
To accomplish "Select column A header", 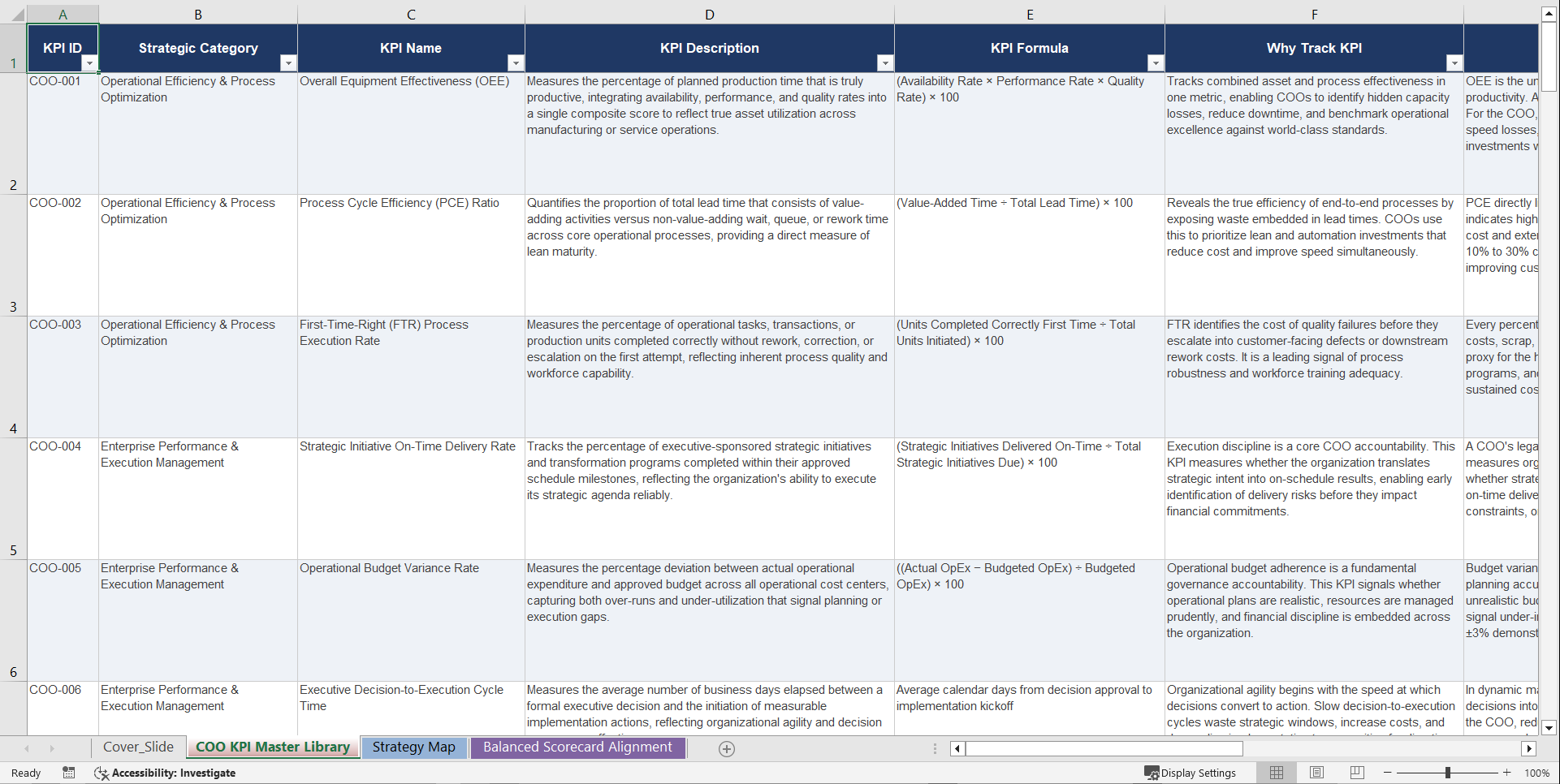I will [63, 14].
